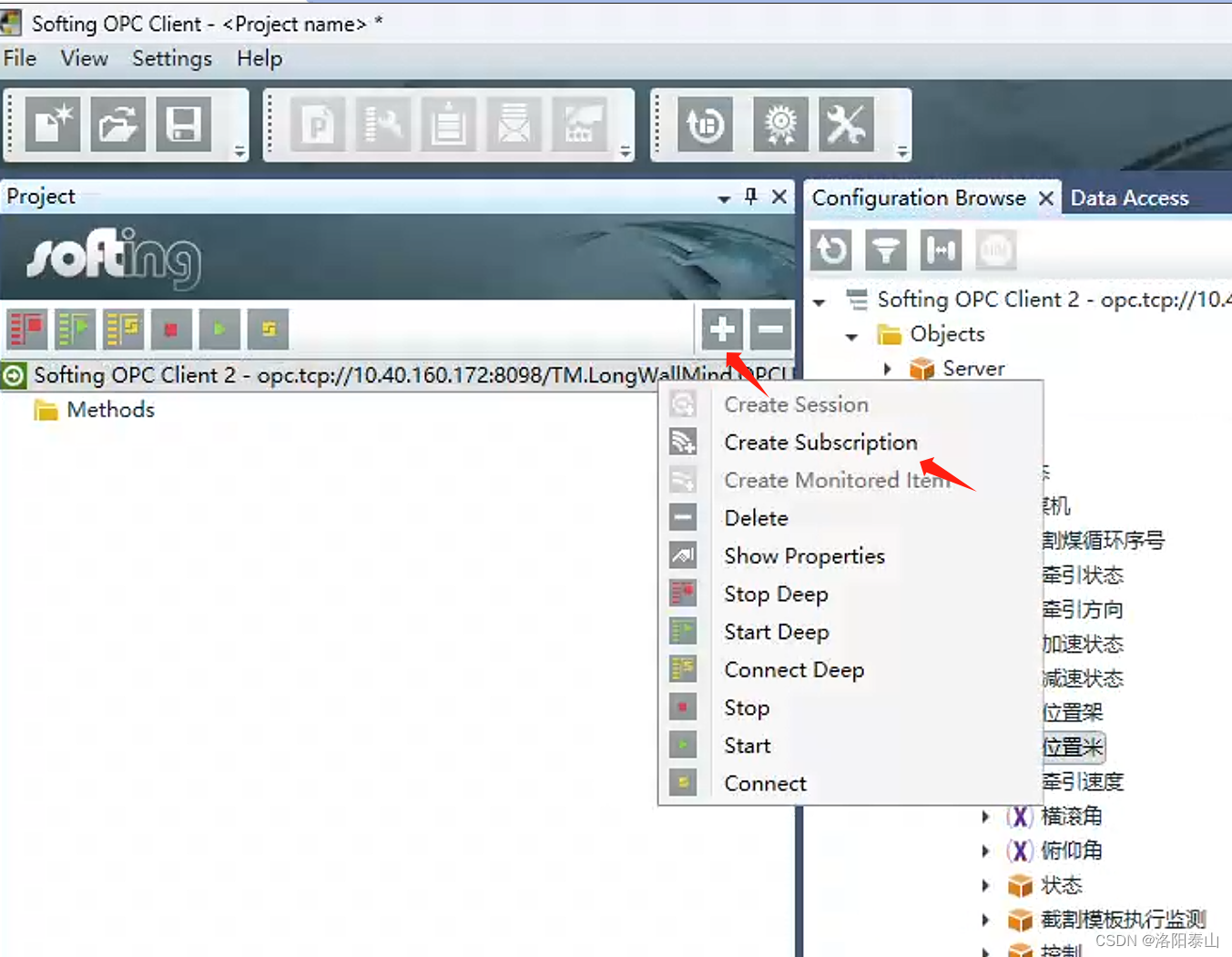Click the yellow Connect icon in the Project toolbar
The width and height of the screenshot is (1232, 957).
tap(268, 329)
